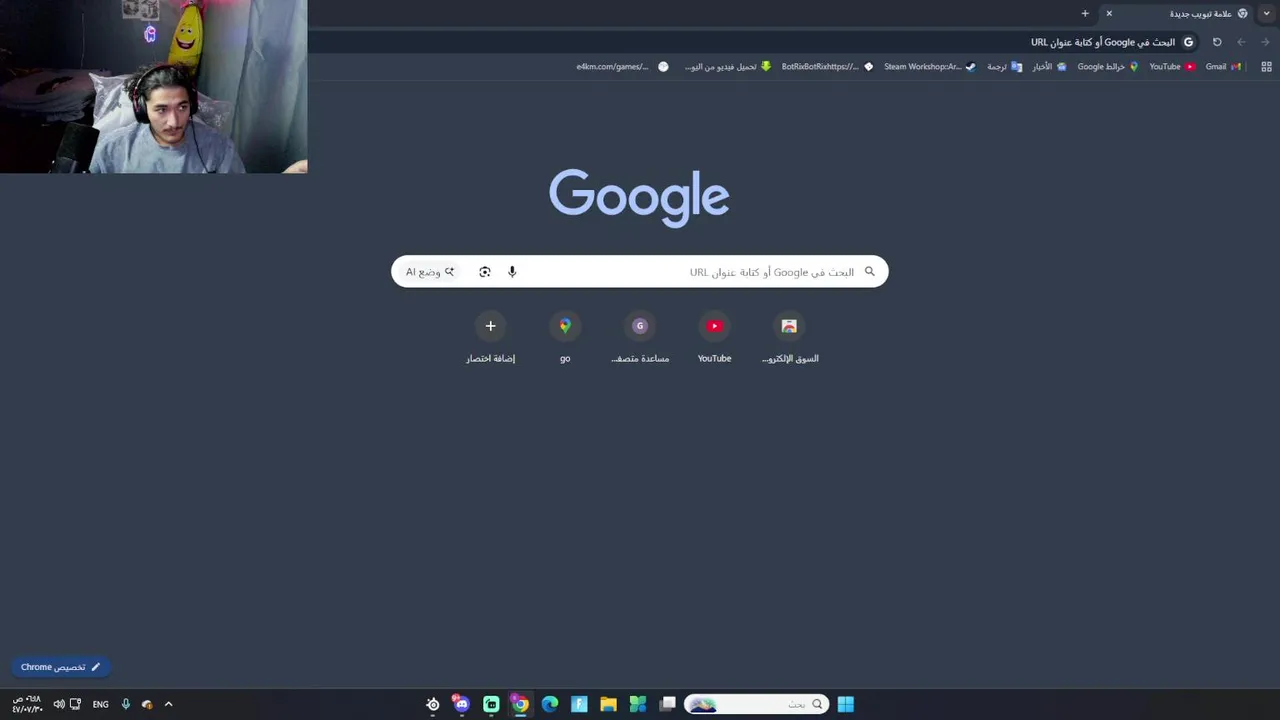Focus the Google search input box

coord(640,272)
